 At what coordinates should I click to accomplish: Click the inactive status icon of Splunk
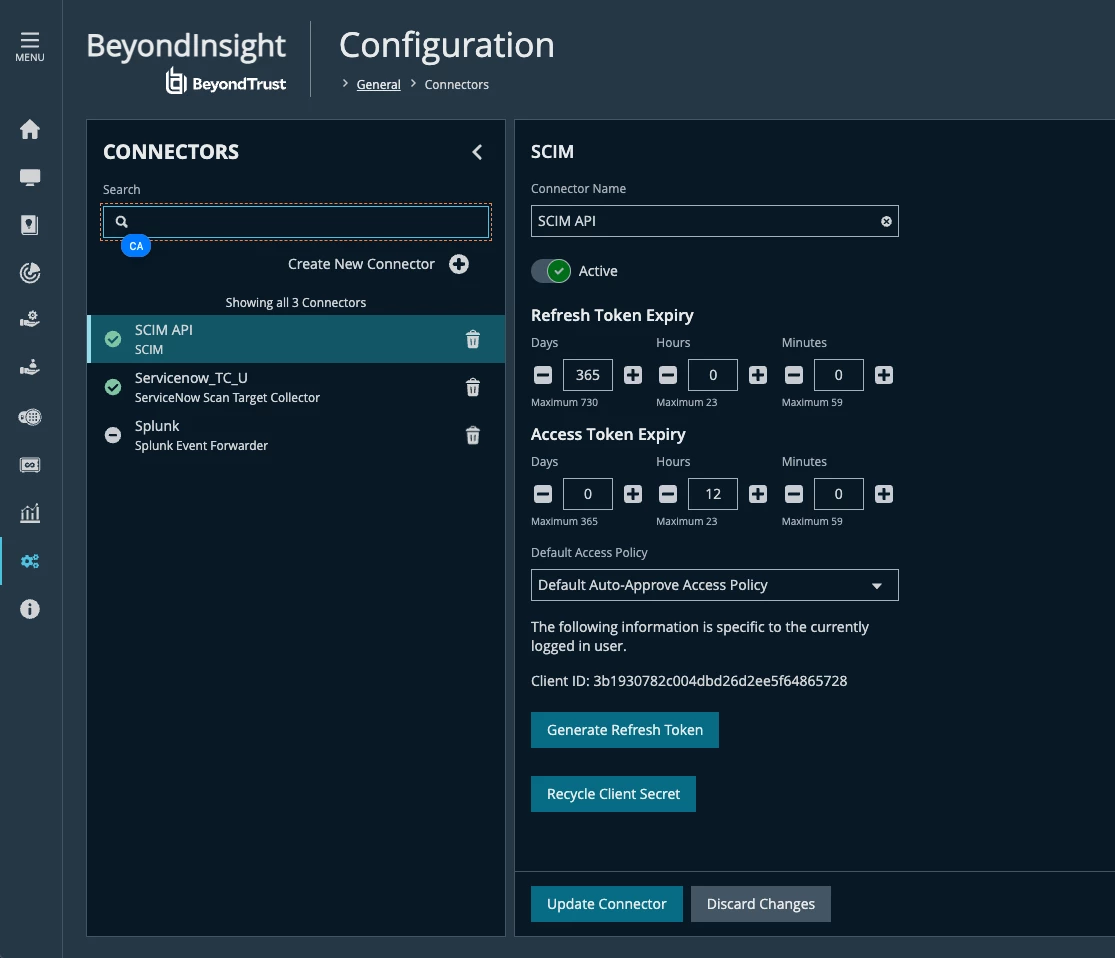pos(113,435)
